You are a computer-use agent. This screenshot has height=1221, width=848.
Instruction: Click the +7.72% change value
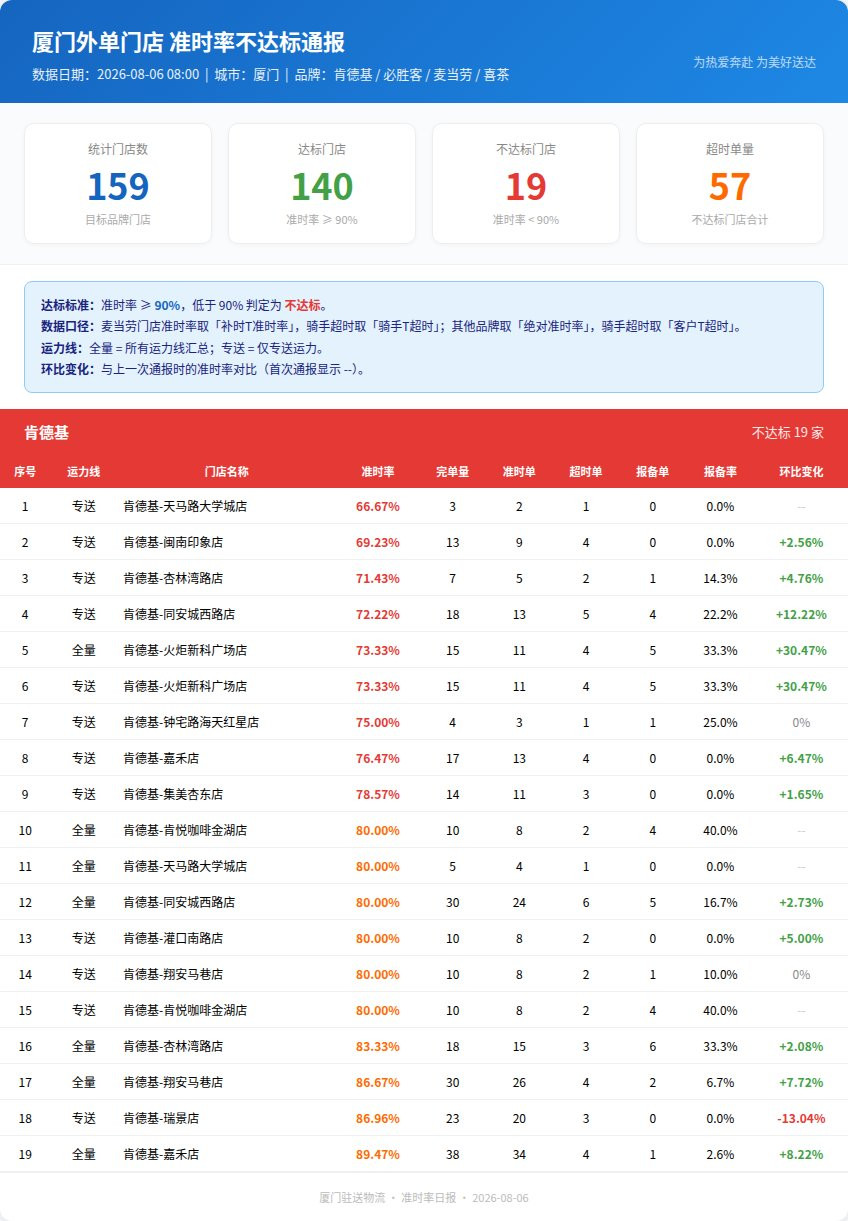pyautogui.click(x=801, y=1082)
